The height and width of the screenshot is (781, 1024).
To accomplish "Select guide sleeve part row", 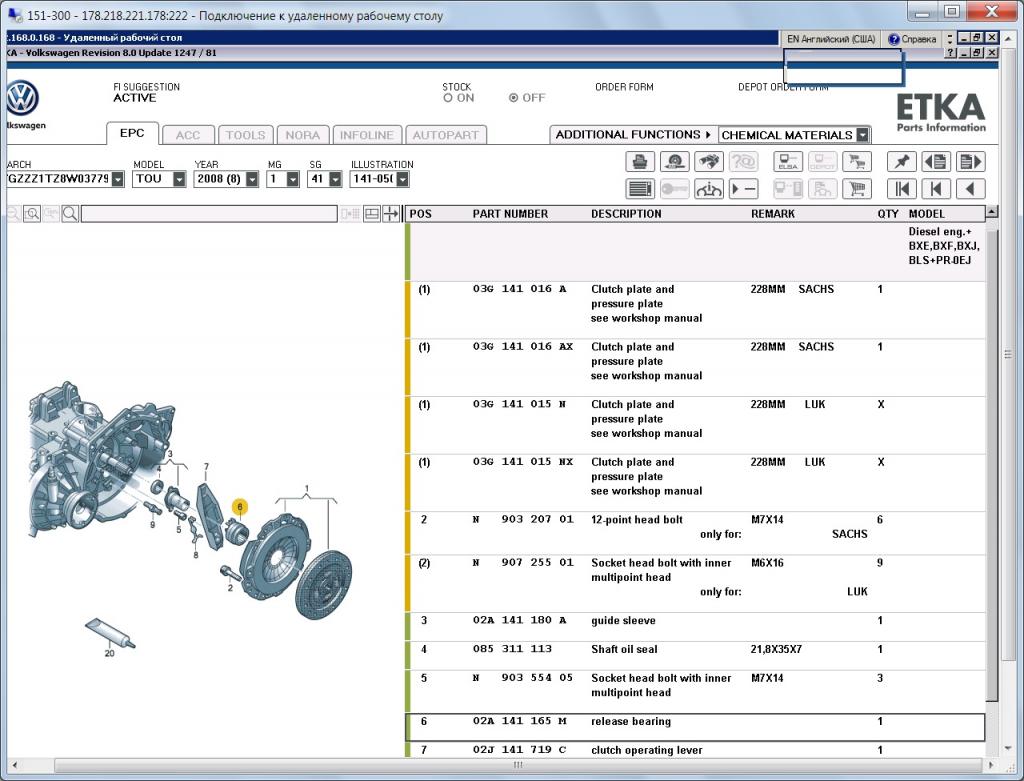I will (x=695, y=627).
